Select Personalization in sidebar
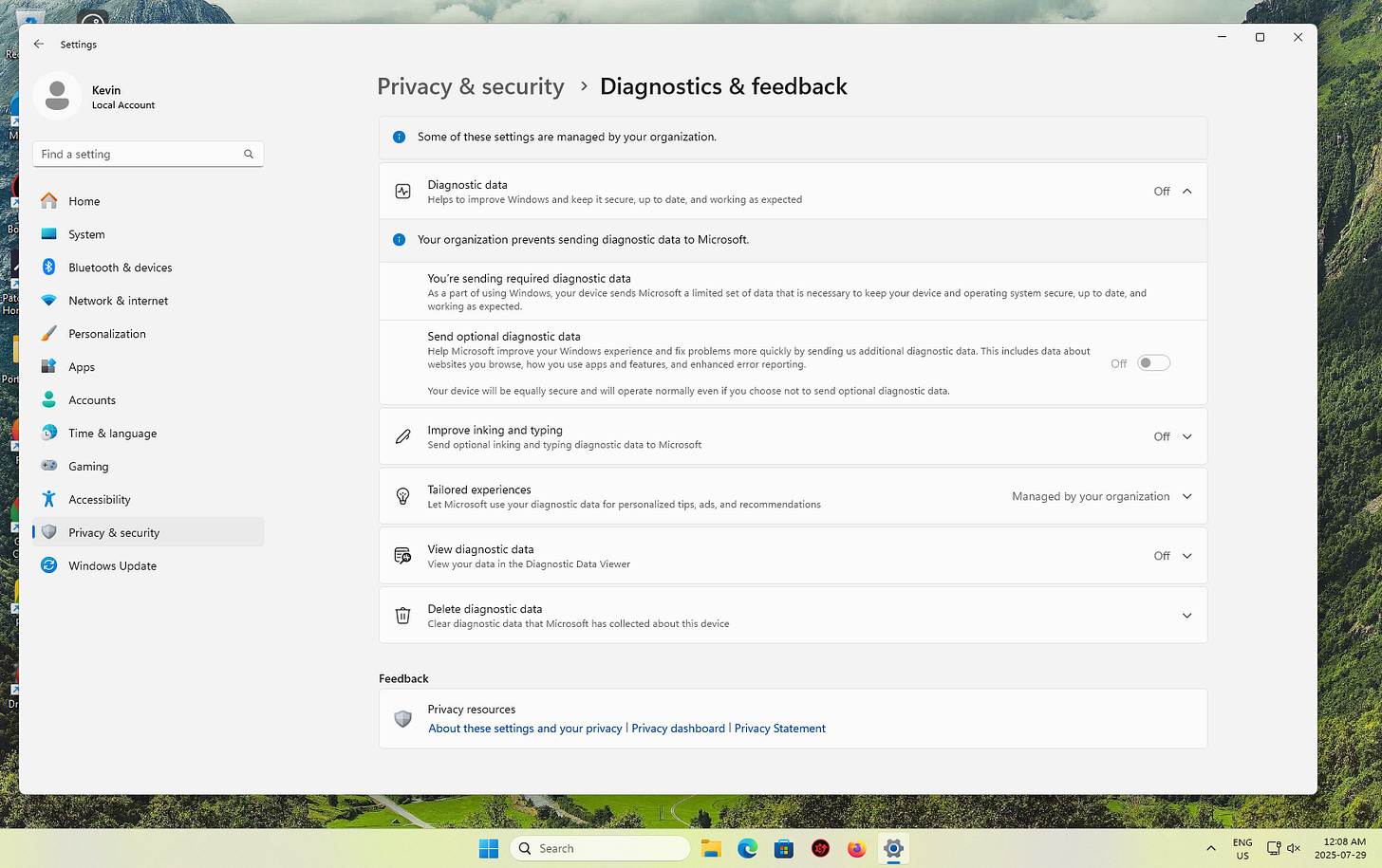The image size is (1382, 868). [x=148, y=334]
